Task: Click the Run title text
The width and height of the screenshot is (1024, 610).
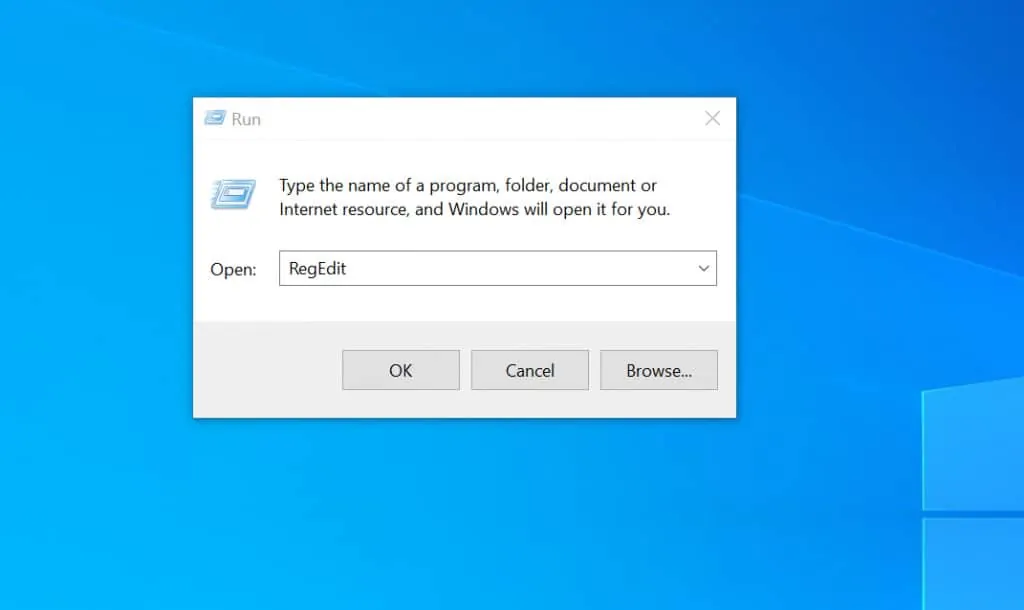Action: tap(247, 118)
